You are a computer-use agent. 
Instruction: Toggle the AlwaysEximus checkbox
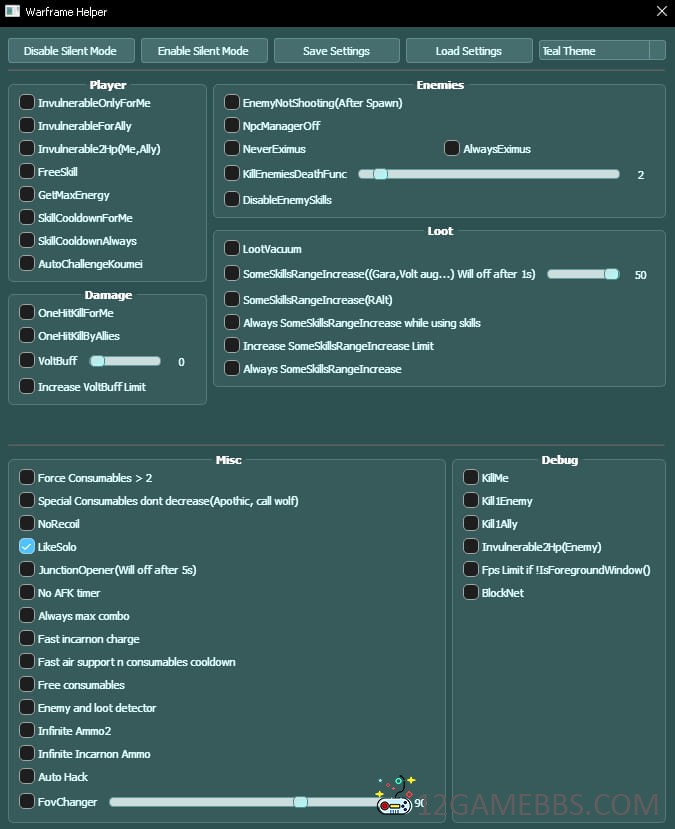coord(452,149)
